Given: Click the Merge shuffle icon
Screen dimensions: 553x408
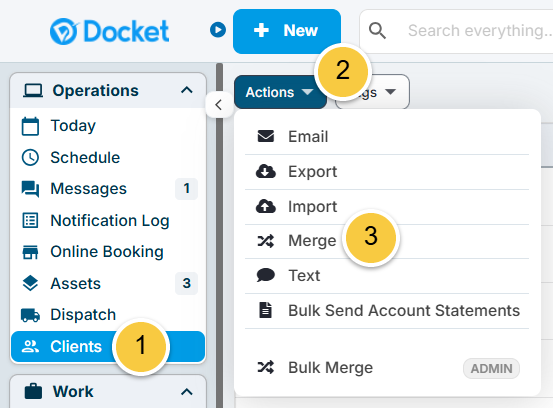Looking at the screenshot, I should [x=266, y=241].
